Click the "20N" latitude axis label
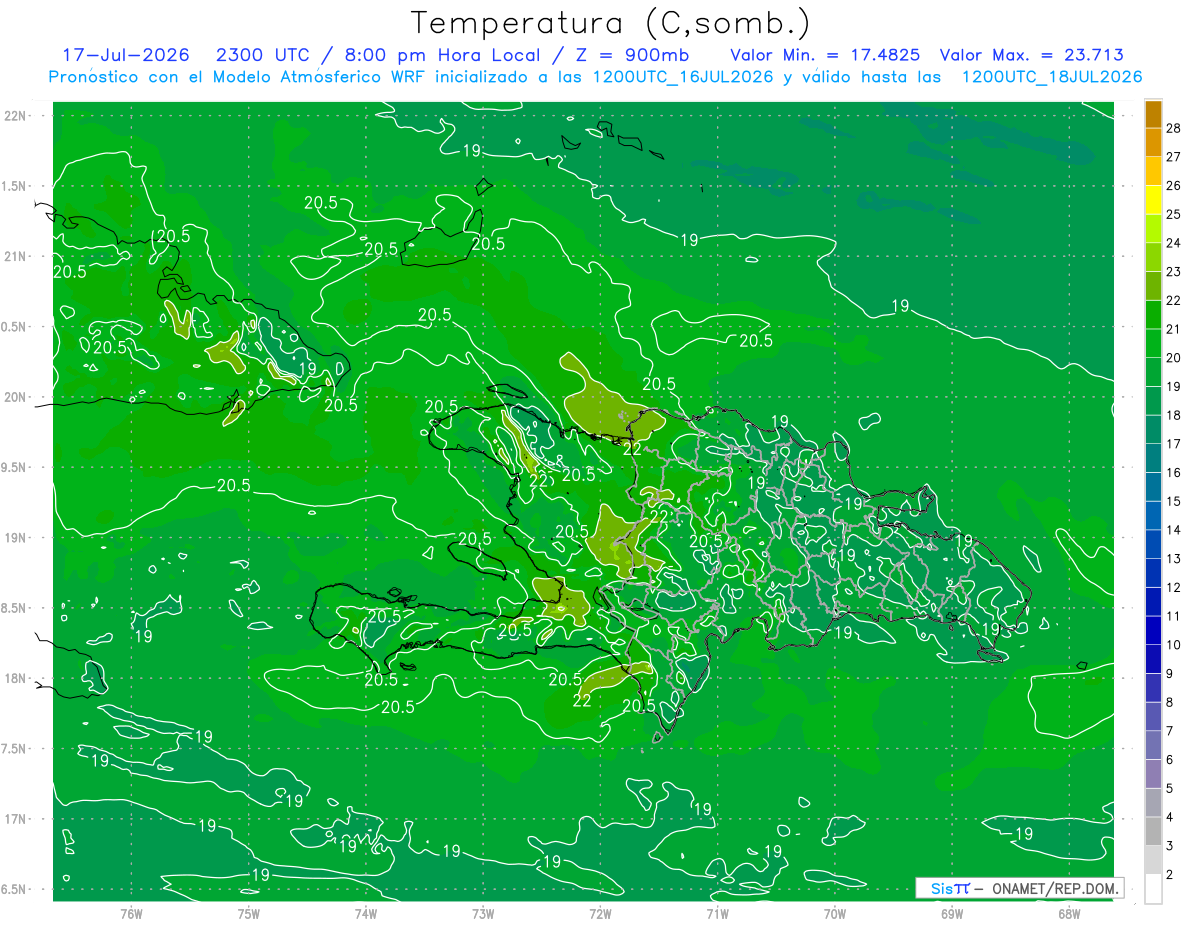Viewport: 1200px width, 927px height. 17,397
